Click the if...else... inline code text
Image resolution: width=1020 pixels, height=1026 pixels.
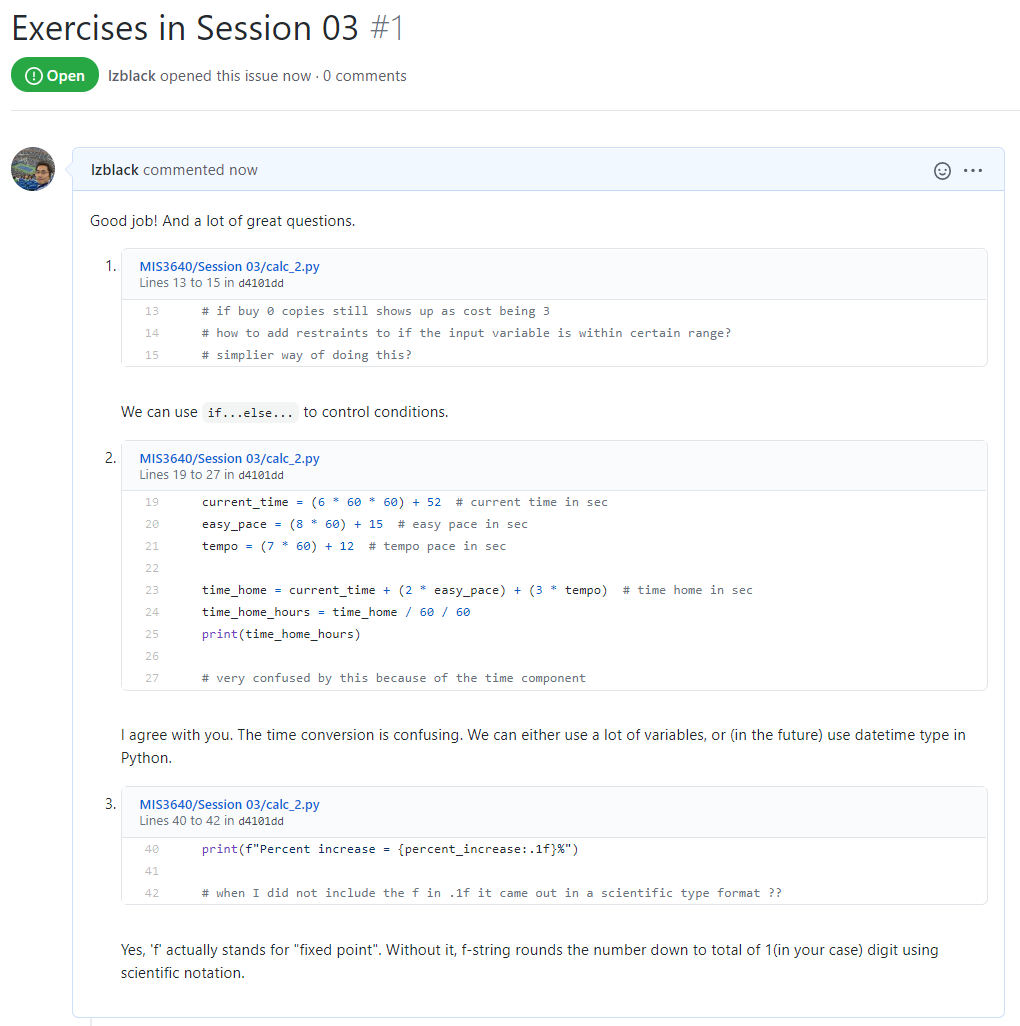click(250, 412)
